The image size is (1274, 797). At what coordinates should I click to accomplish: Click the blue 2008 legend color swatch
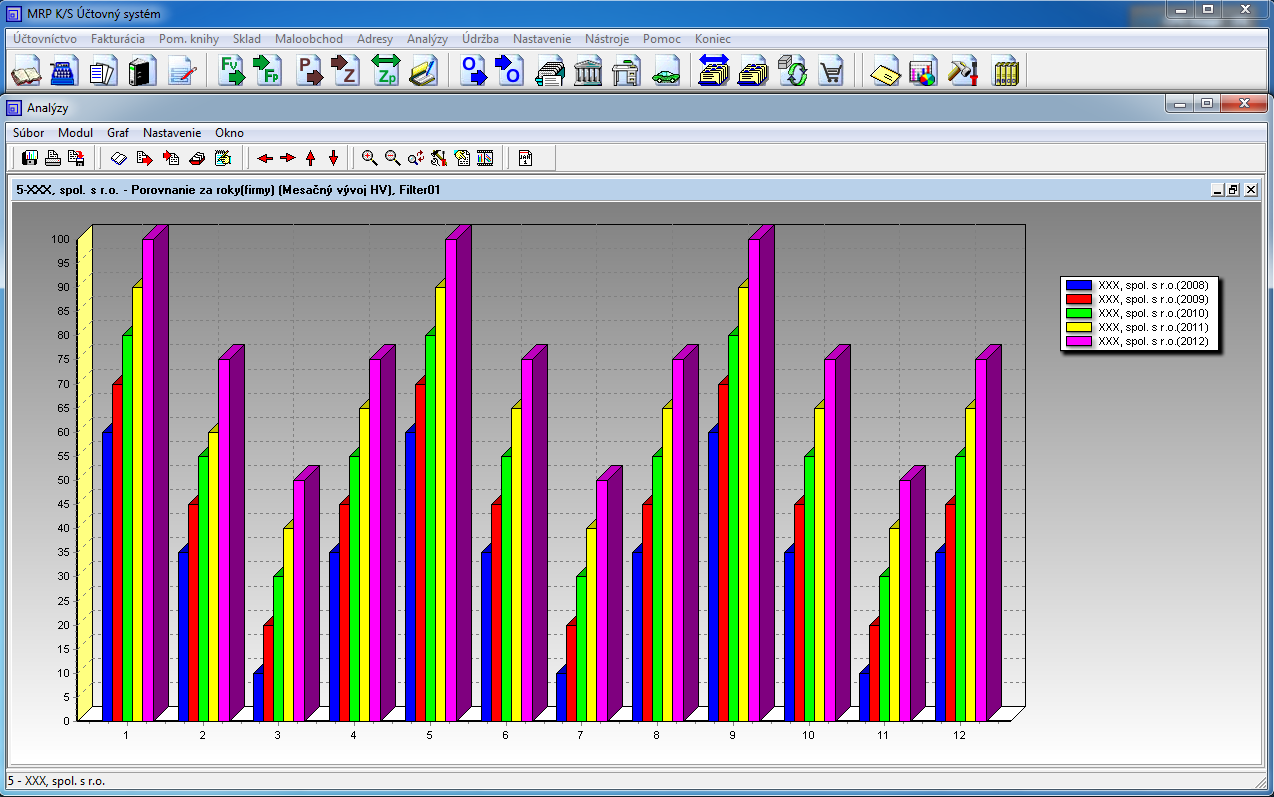pyautogui.click(x=1079, y=285)
